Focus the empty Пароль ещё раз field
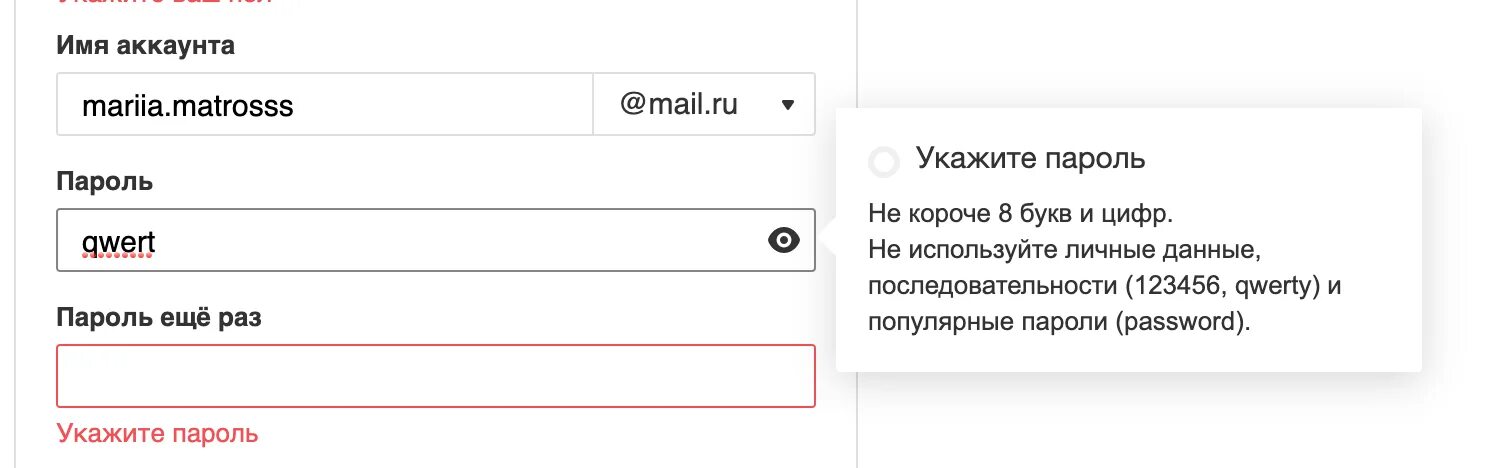This screenshot has width=1488, height=468. (x=436, y=376)
